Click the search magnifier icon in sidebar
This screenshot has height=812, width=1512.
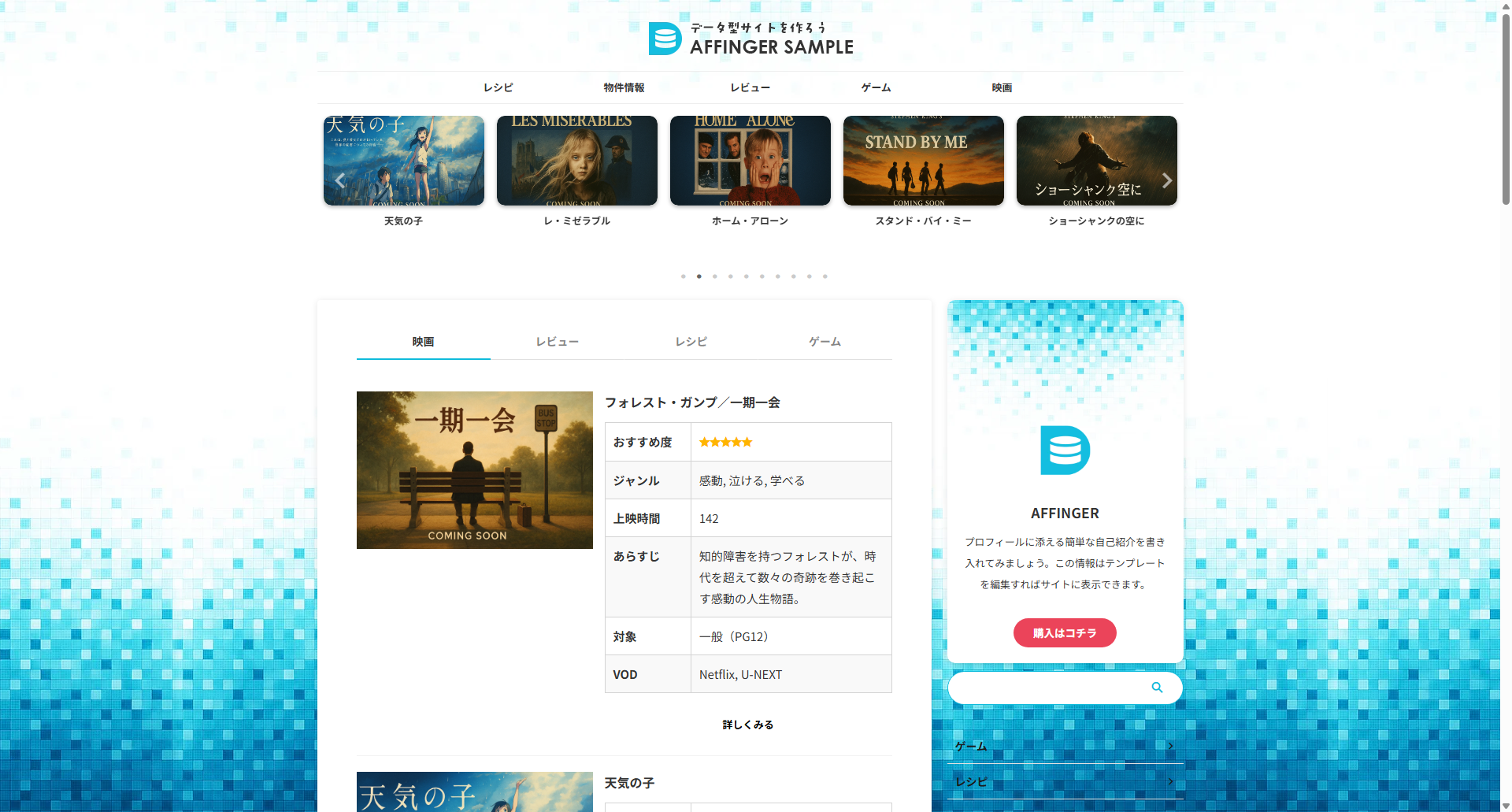1157,688
